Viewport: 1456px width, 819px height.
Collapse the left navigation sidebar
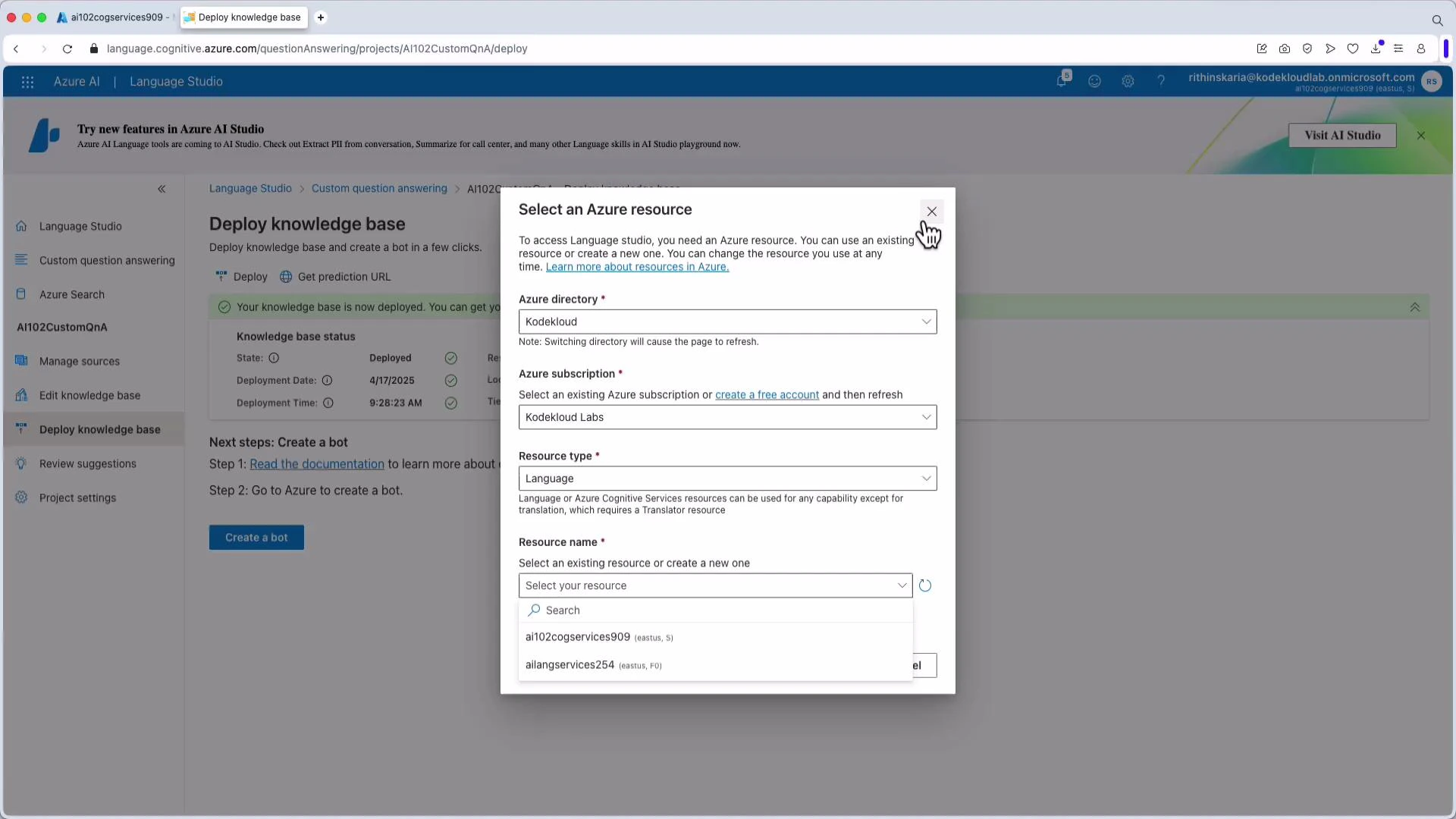click(x=162, y=189)
